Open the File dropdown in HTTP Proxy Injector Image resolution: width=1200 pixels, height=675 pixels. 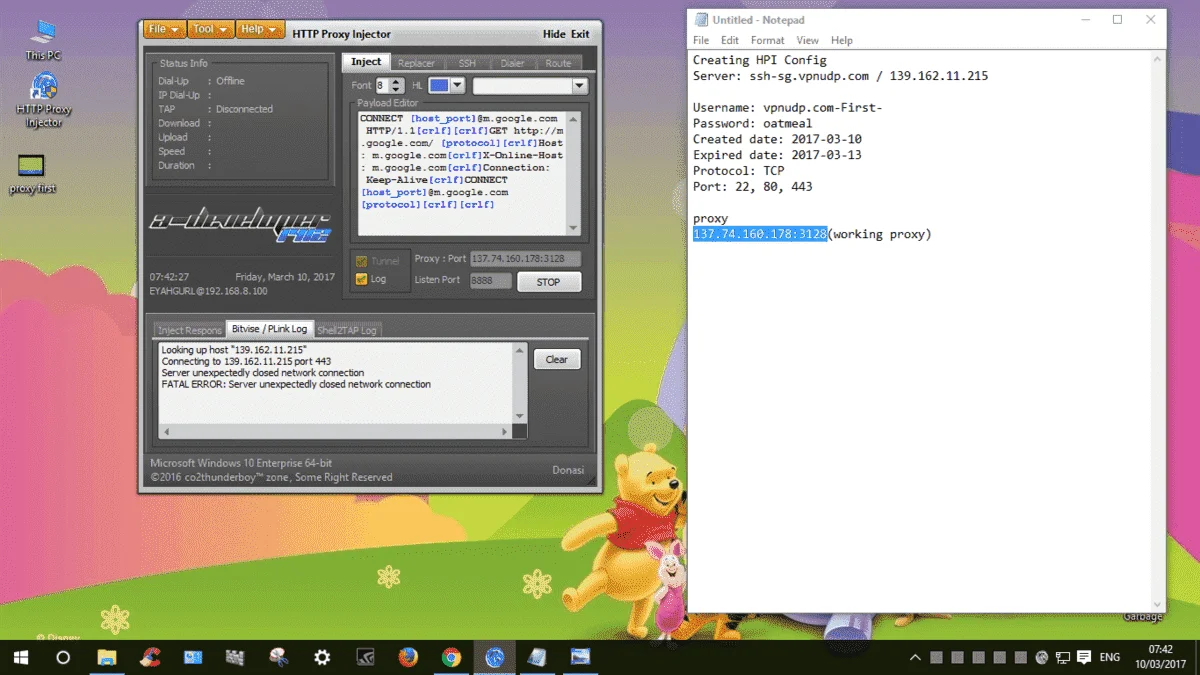(164, 30)
